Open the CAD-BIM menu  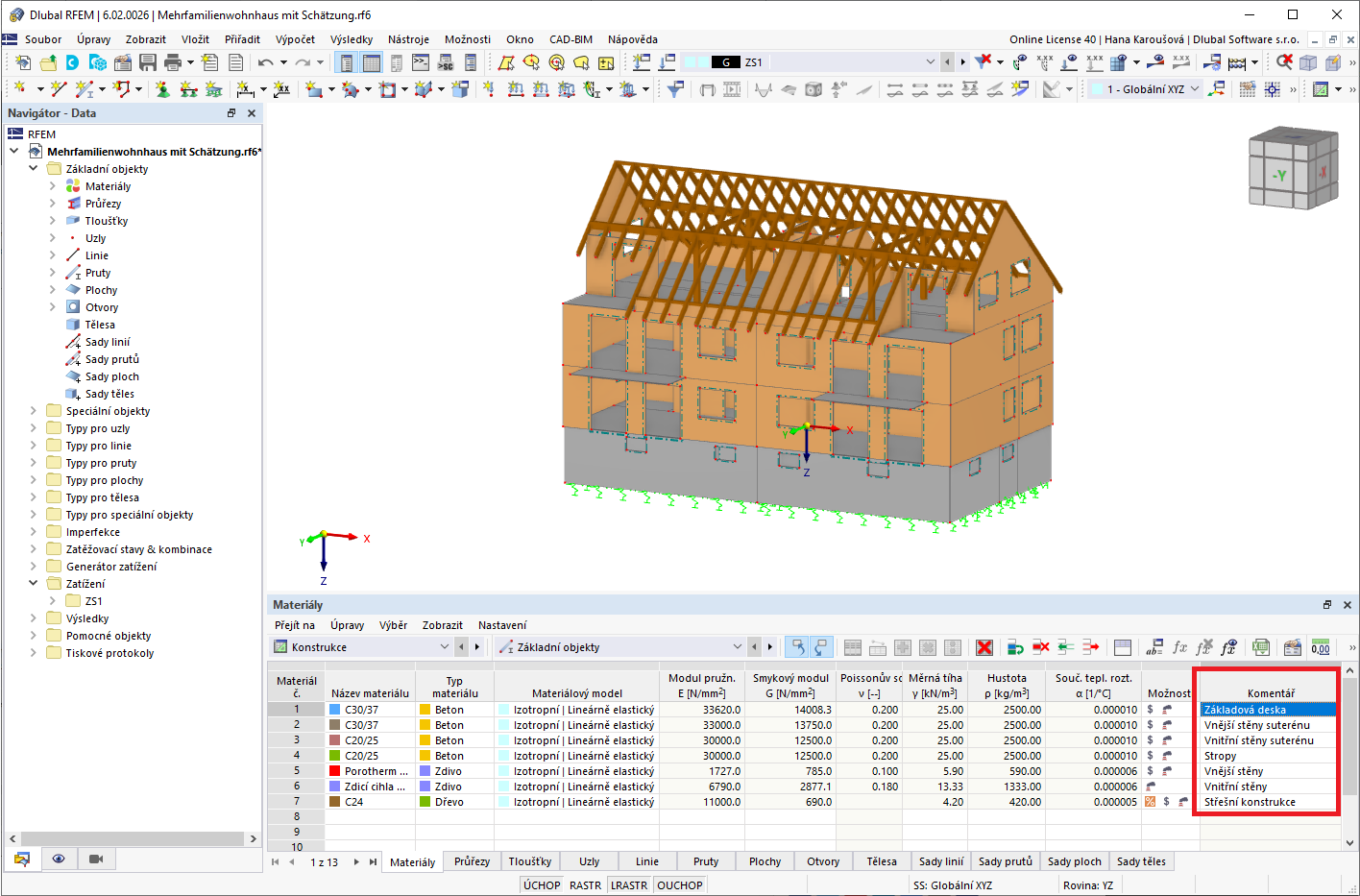(571, 39)
